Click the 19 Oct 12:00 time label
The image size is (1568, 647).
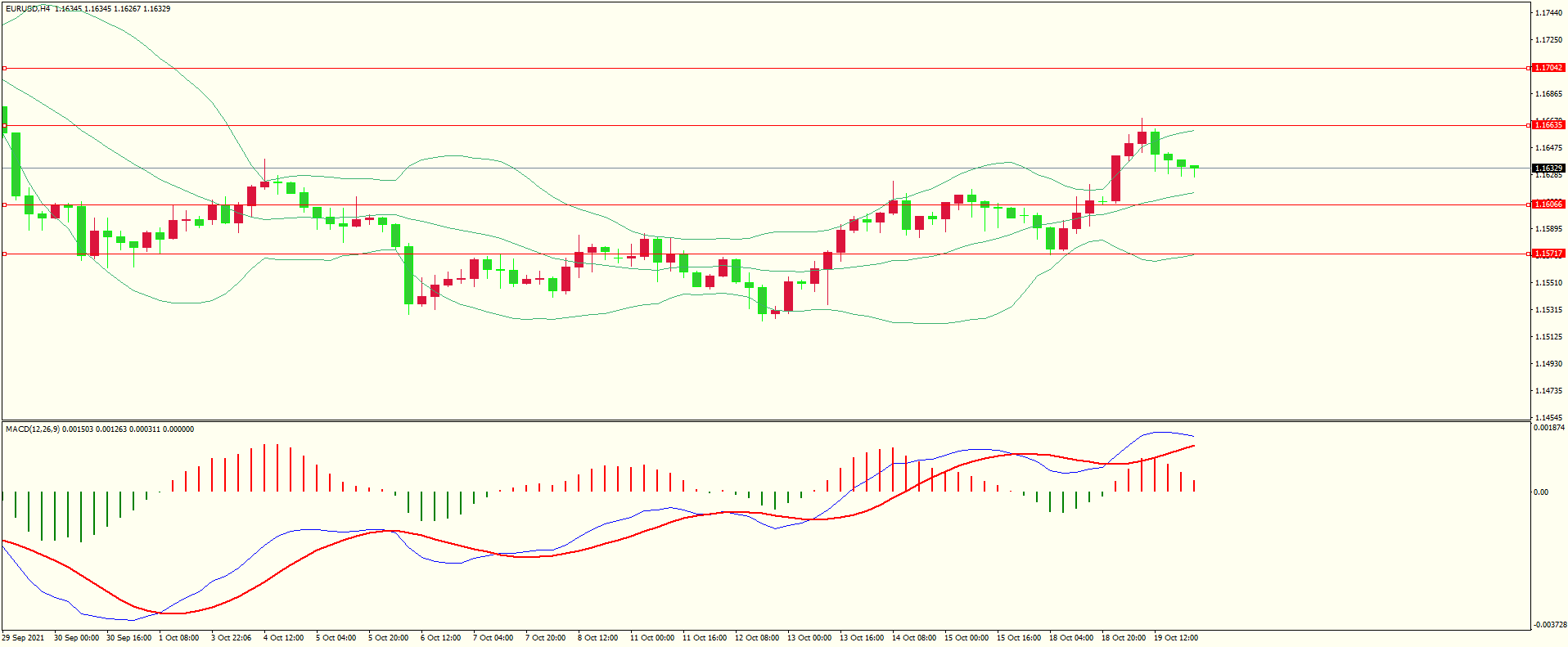(1175, 638)
